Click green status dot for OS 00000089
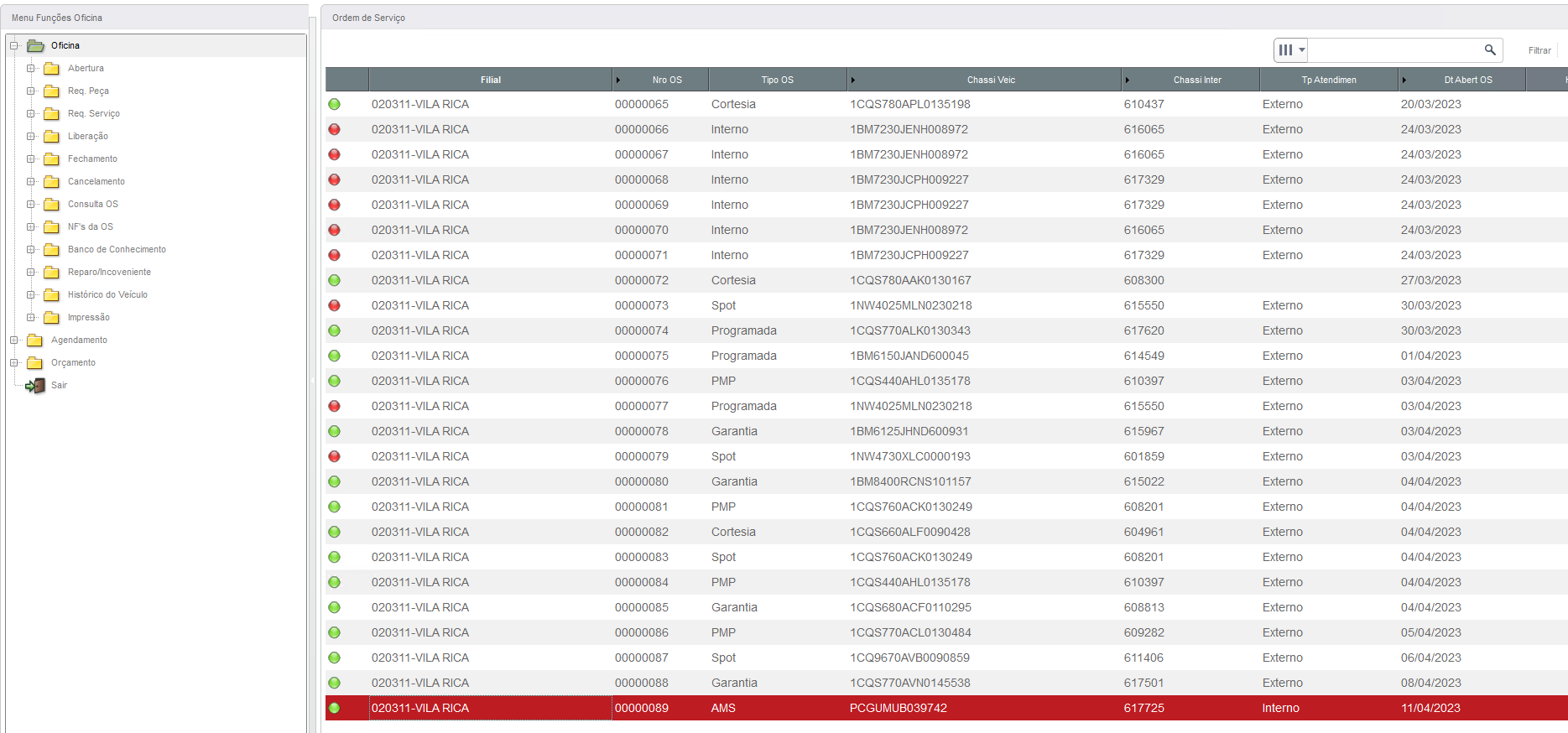The width and height of the screenshot is (1568, 733). pyautogui.click(x=334, y=709)
